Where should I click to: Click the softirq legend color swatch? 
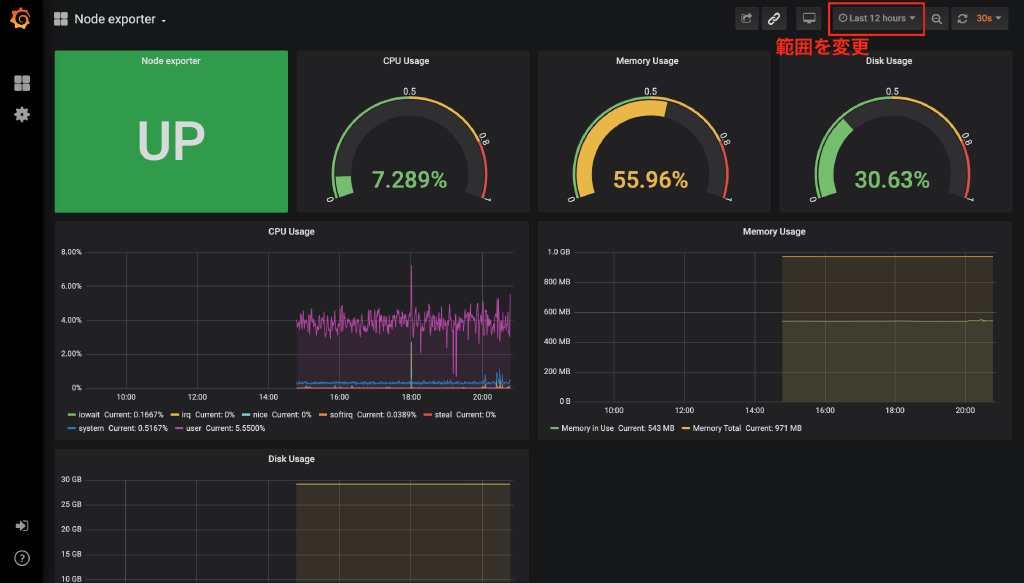[x=325, y=414]
